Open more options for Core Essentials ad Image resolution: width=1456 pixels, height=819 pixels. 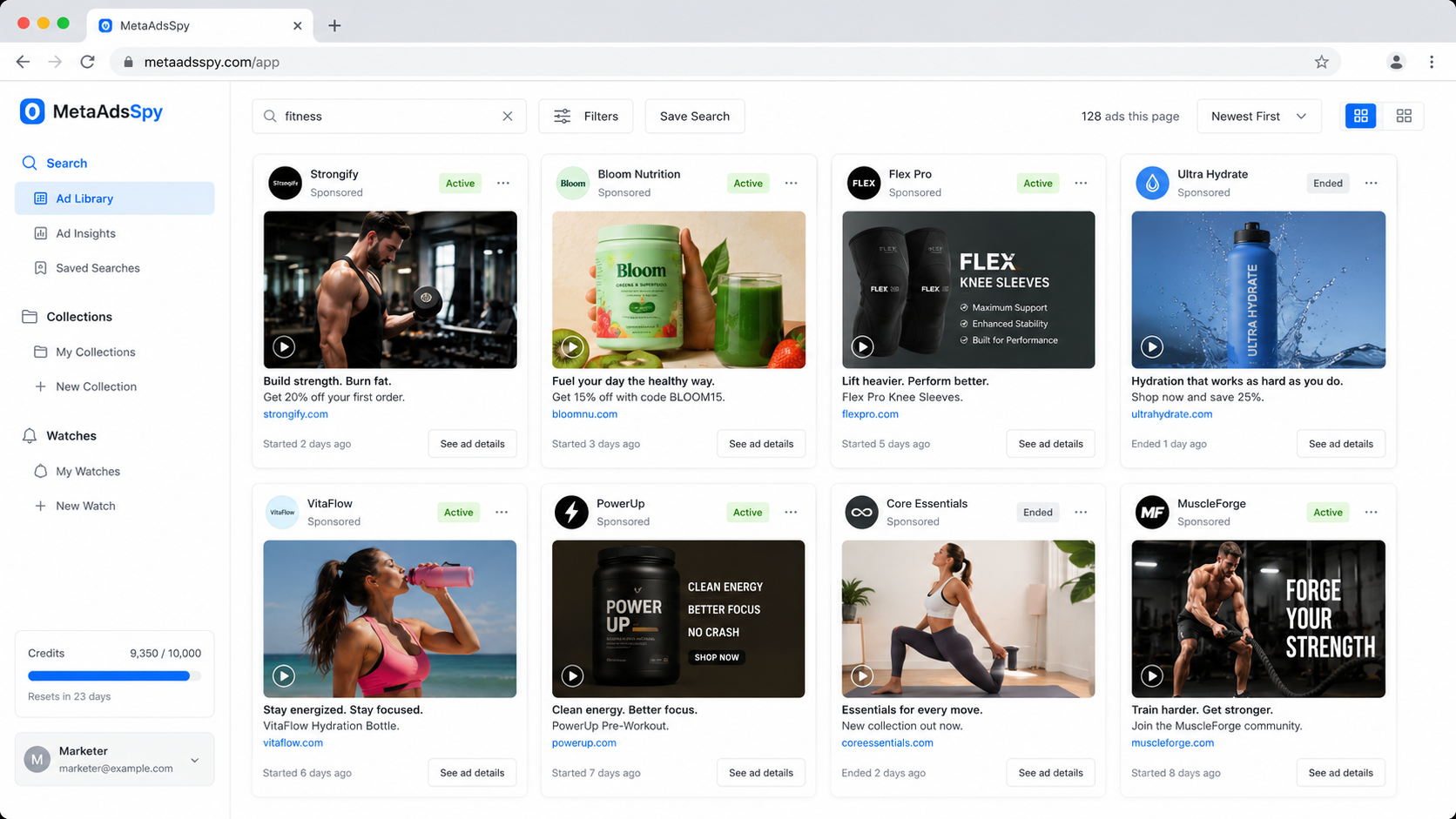point(1081,512)
